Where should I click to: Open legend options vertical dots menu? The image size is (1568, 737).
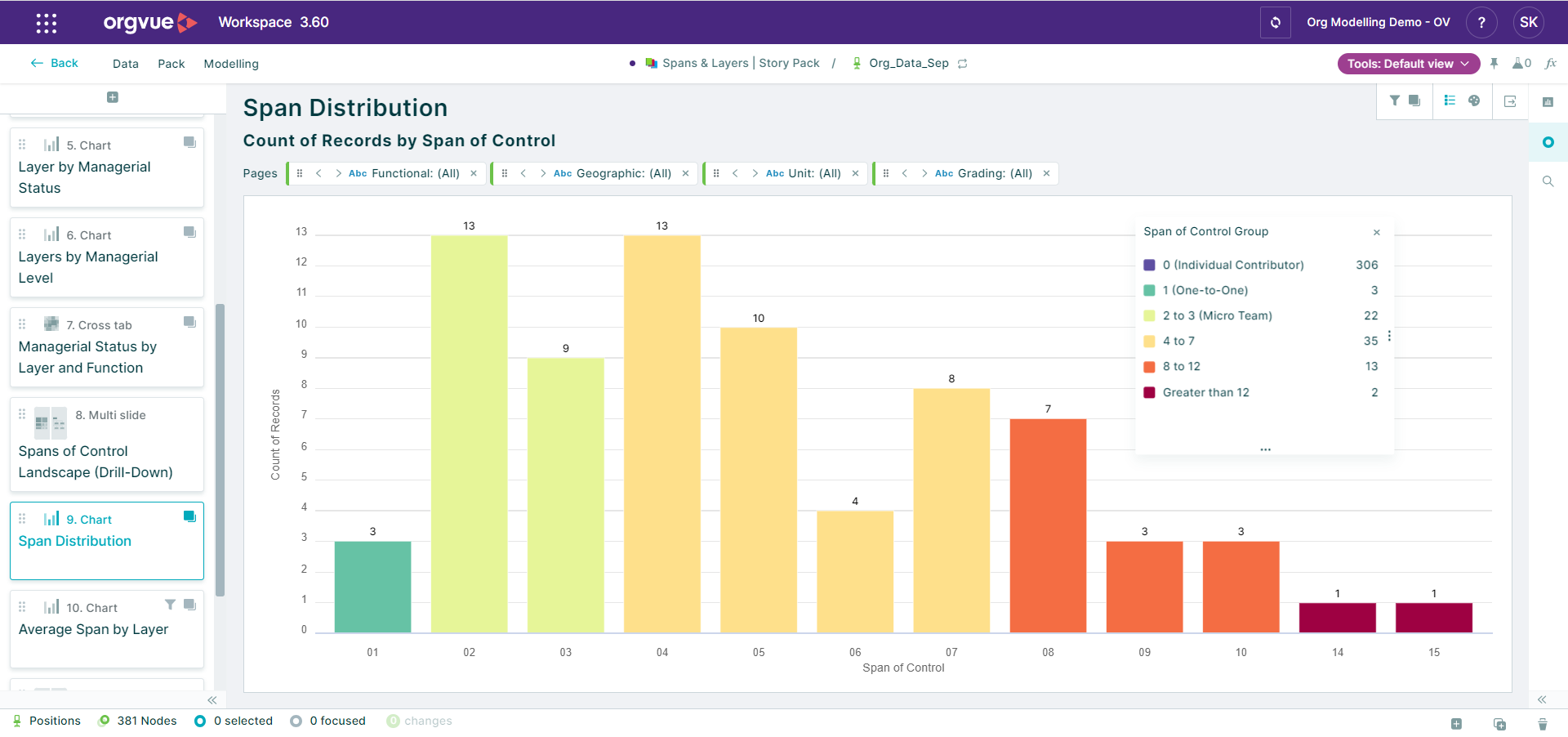pyautogui.click(x=1389, y=336)
